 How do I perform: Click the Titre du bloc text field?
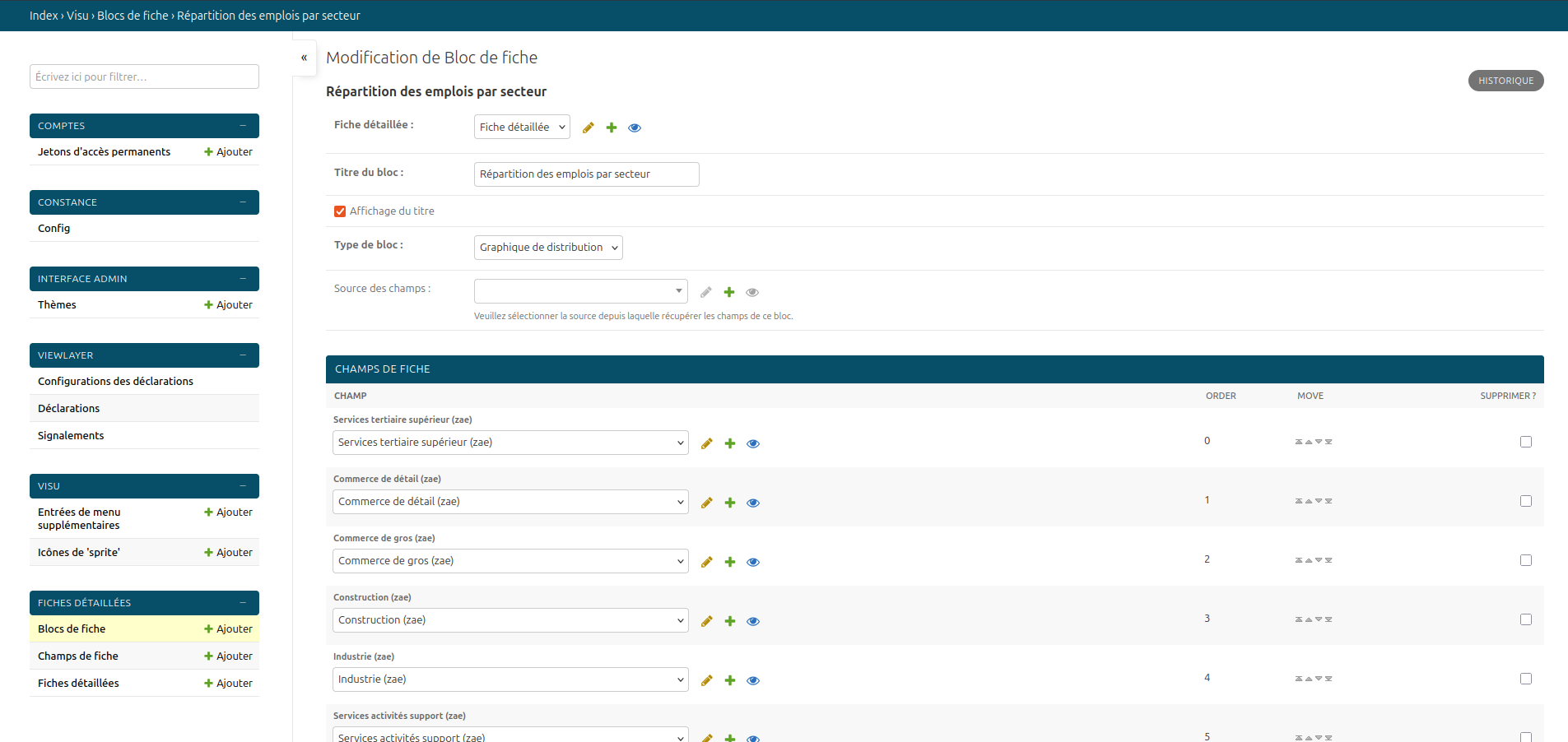(x=586, y=174)
